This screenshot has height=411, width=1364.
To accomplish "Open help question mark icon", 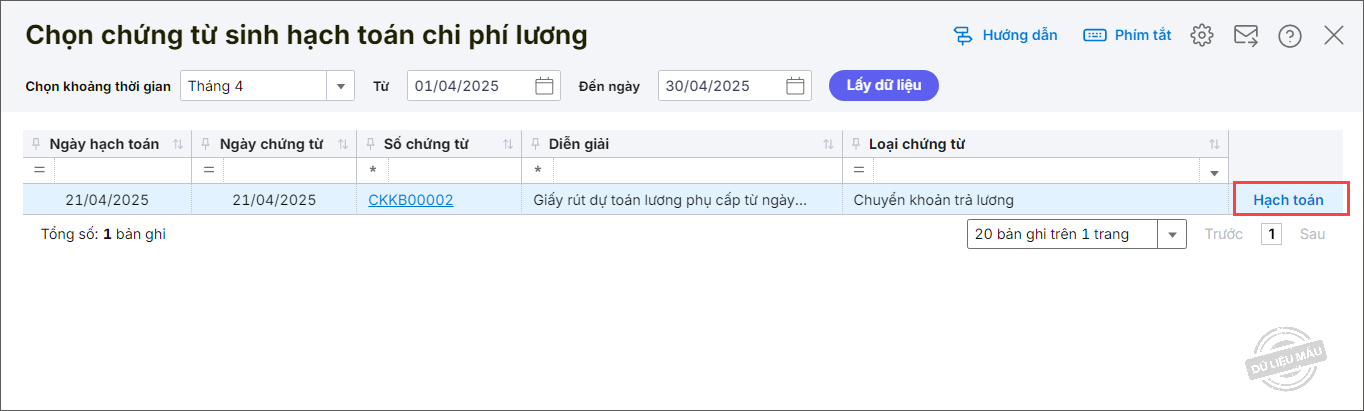I will point(1290,36).
